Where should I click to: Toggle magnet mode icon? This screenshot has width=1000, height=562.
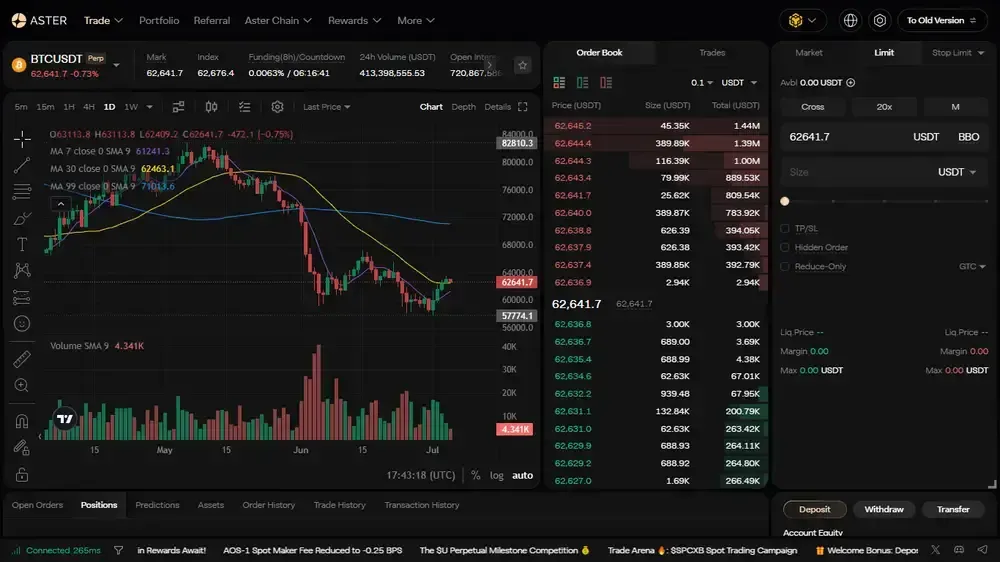[x=22, y=421]
